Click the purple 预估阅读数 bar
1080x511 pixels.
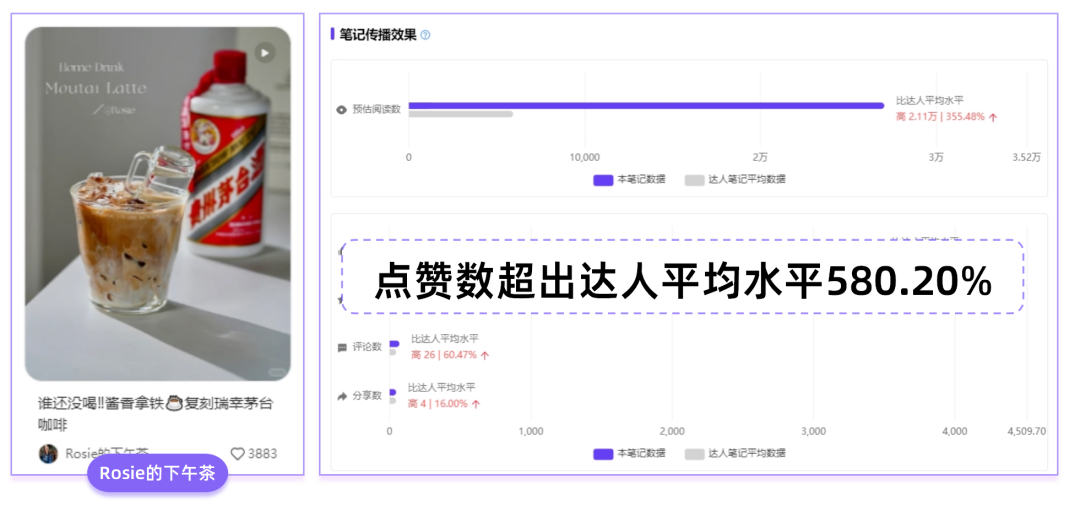pyautogui.click(x=646, y=105)
